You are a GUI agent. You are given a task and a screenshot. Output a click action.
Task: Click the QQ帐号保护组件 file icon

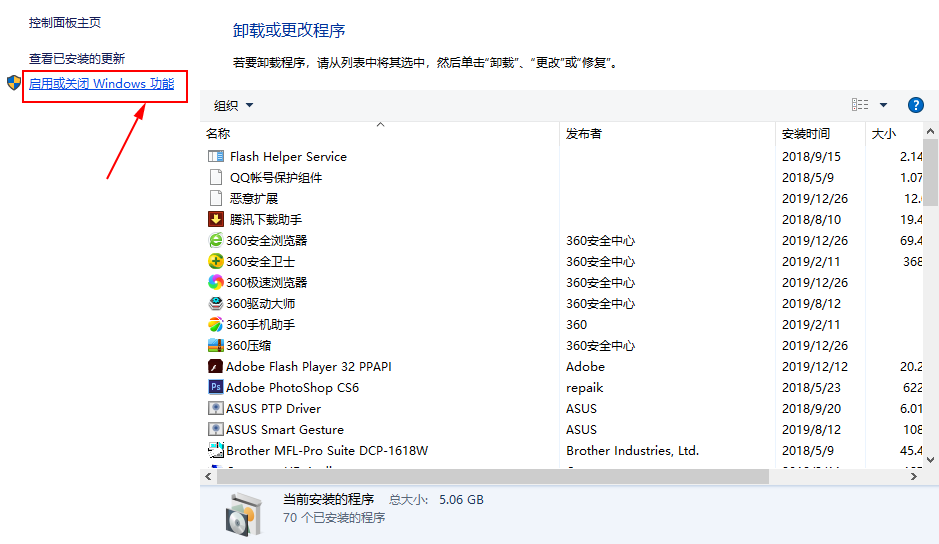pos(216,177)
